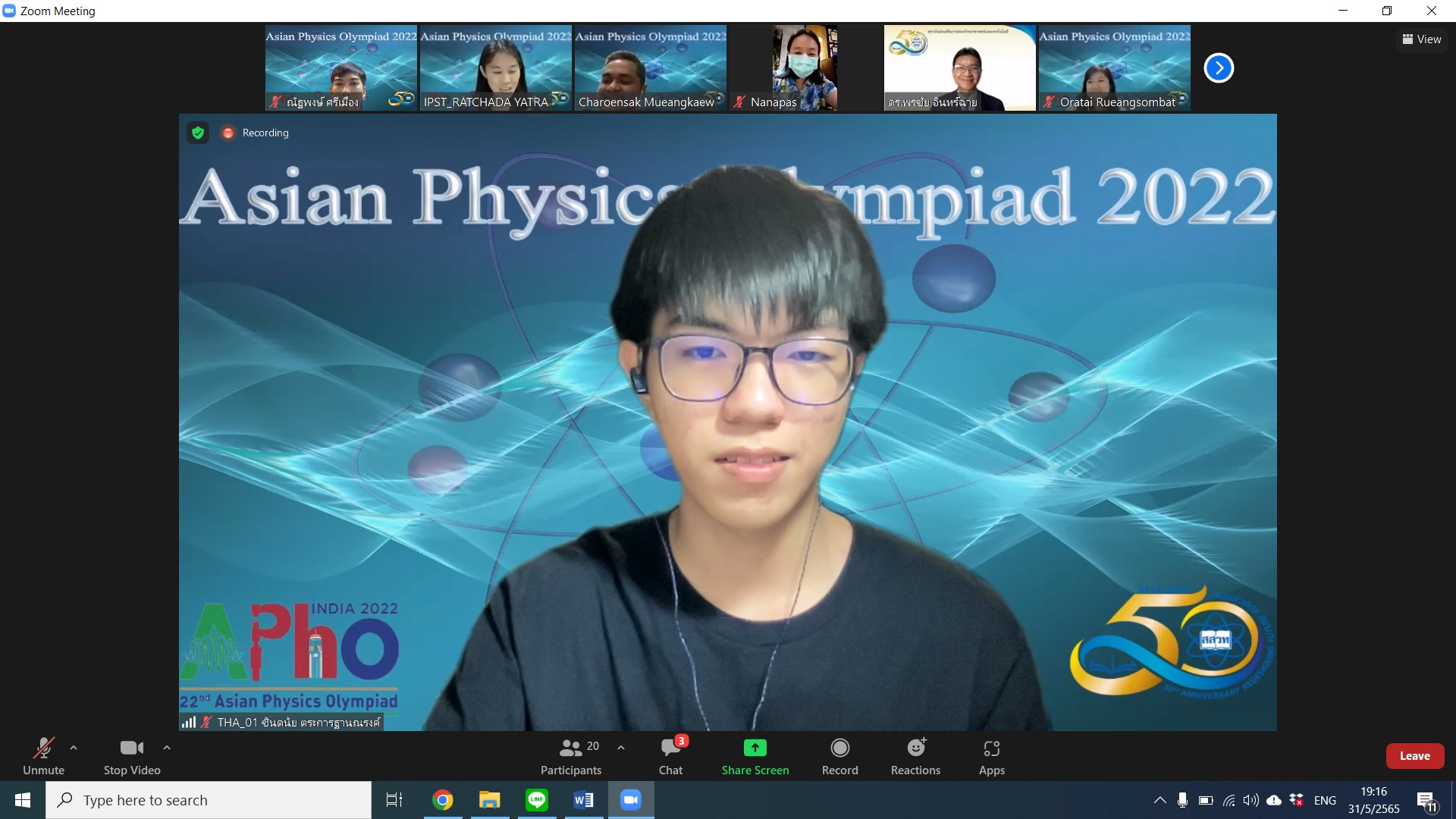Open the volume control tray icon
1456x819 pixels.
(1251, 800)
